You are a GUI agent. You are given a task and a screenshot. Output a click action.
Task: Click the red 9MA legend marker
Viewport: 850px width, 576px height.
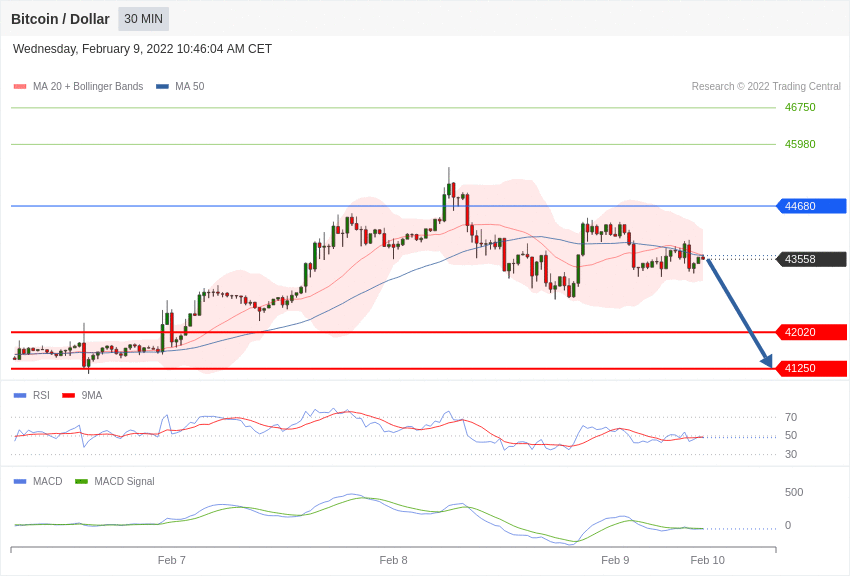click(x=68, y=396)
